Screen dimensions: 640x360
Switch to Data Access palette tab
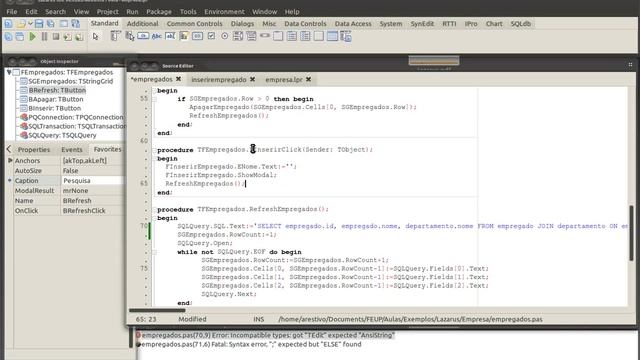[353, 24]
